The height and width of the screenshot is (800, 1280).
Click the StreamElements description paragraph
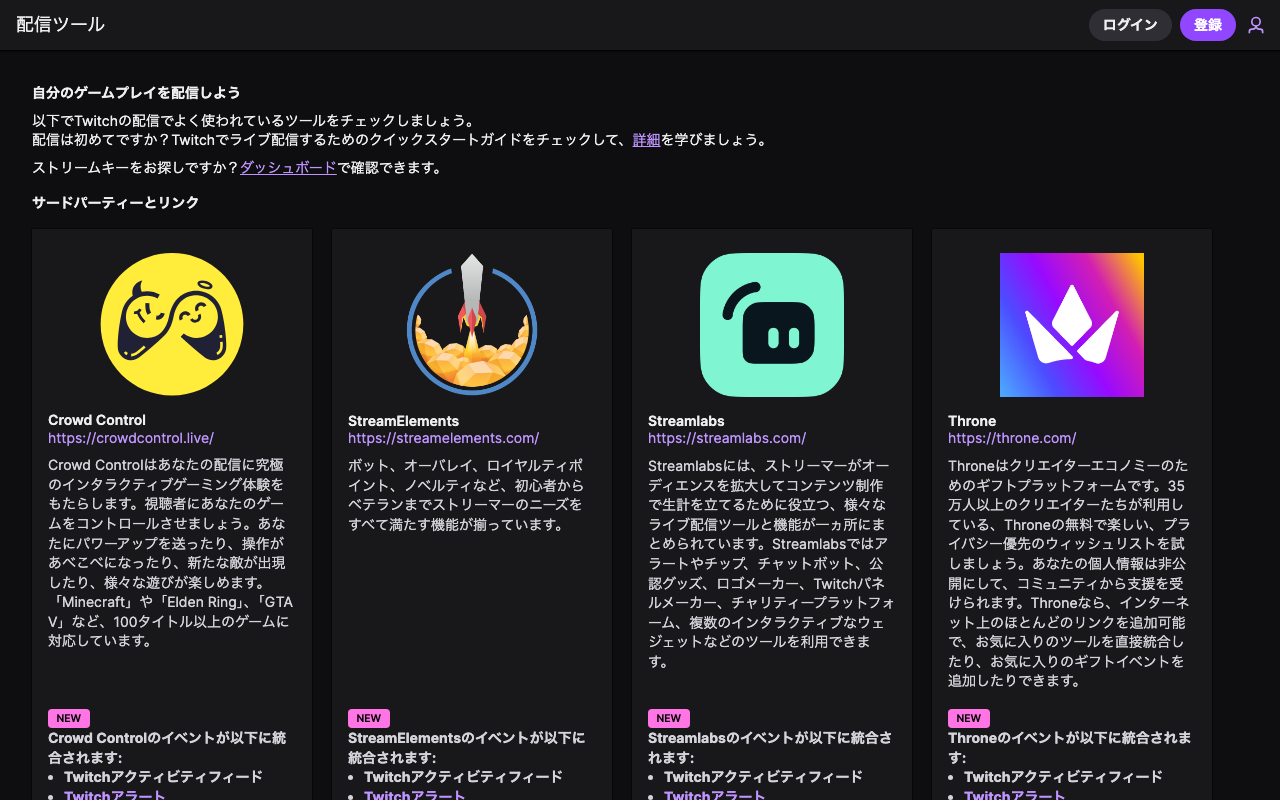click(x=465, y=495)
